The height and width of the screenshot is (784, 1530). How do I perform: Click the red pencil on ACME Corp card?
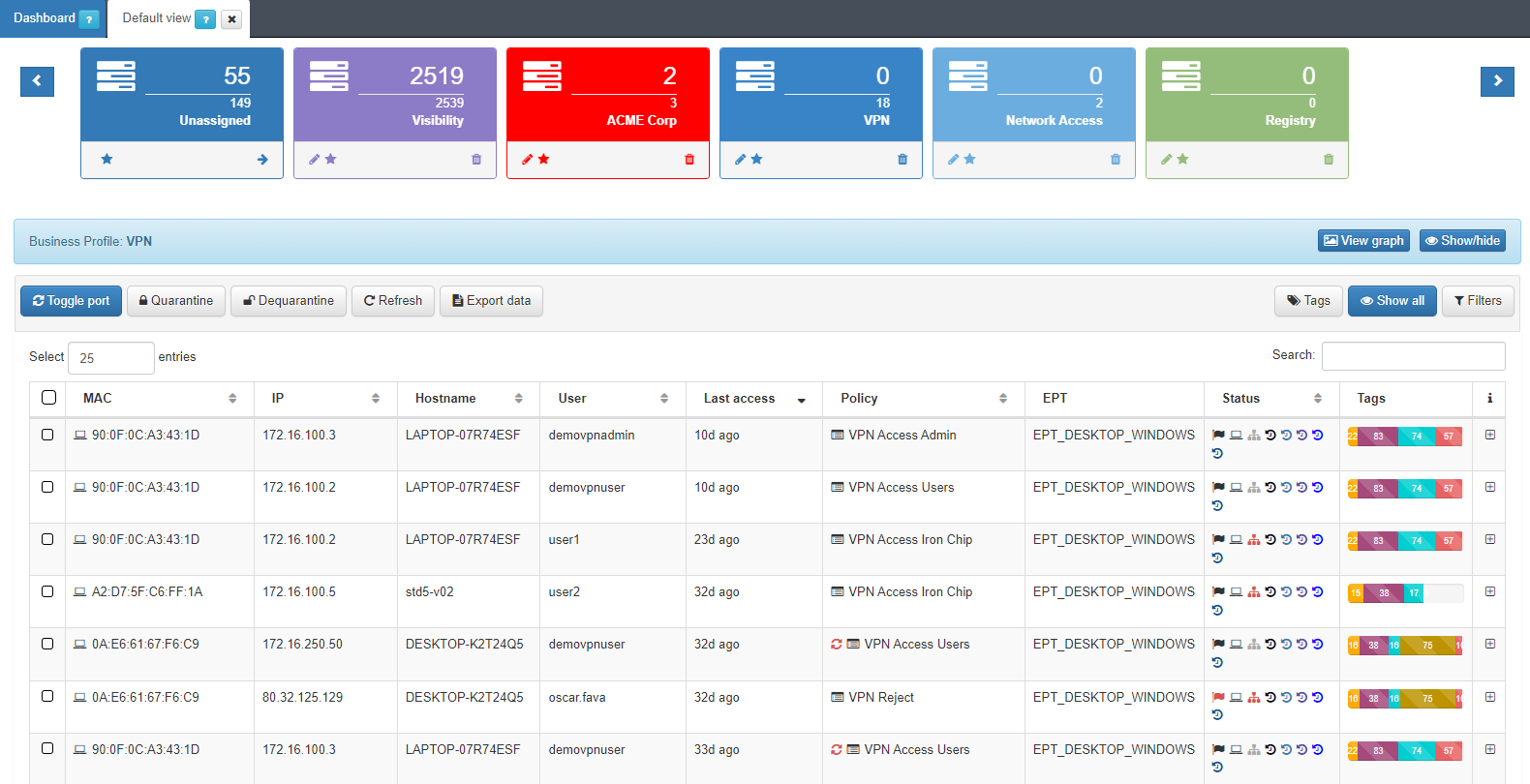tap(527, 159)
